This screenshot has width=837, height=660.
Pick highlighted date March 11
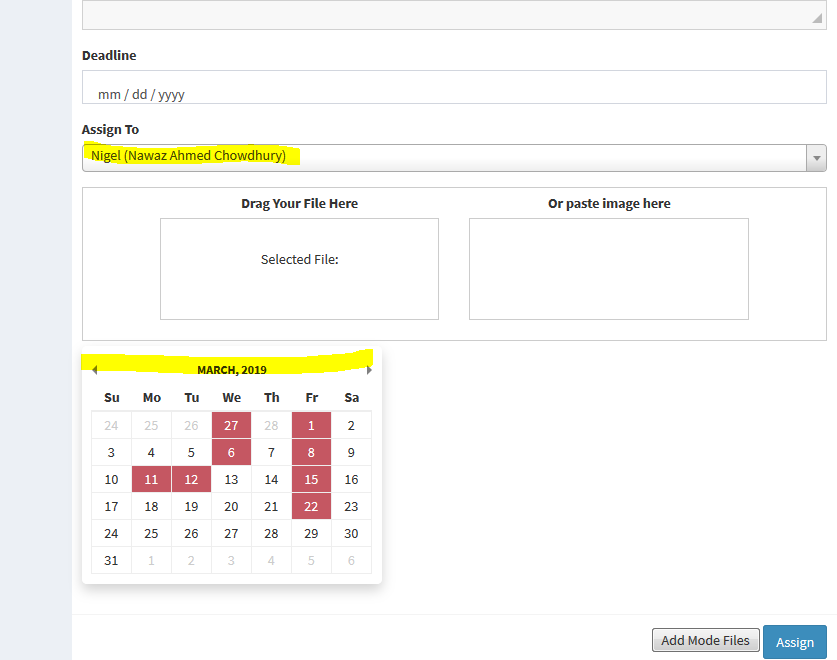click(x=151, y=479)
